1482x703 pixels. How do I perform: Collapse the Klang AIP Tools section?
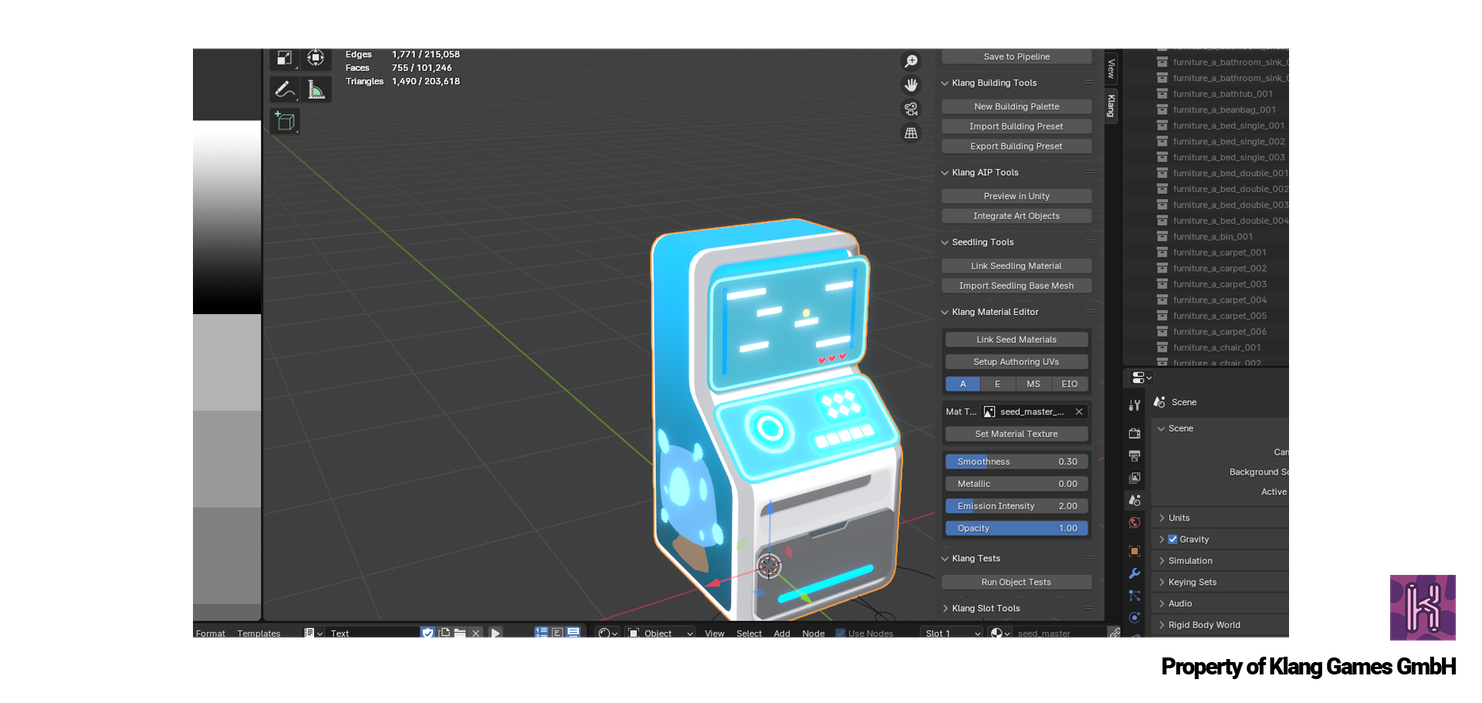946,173
